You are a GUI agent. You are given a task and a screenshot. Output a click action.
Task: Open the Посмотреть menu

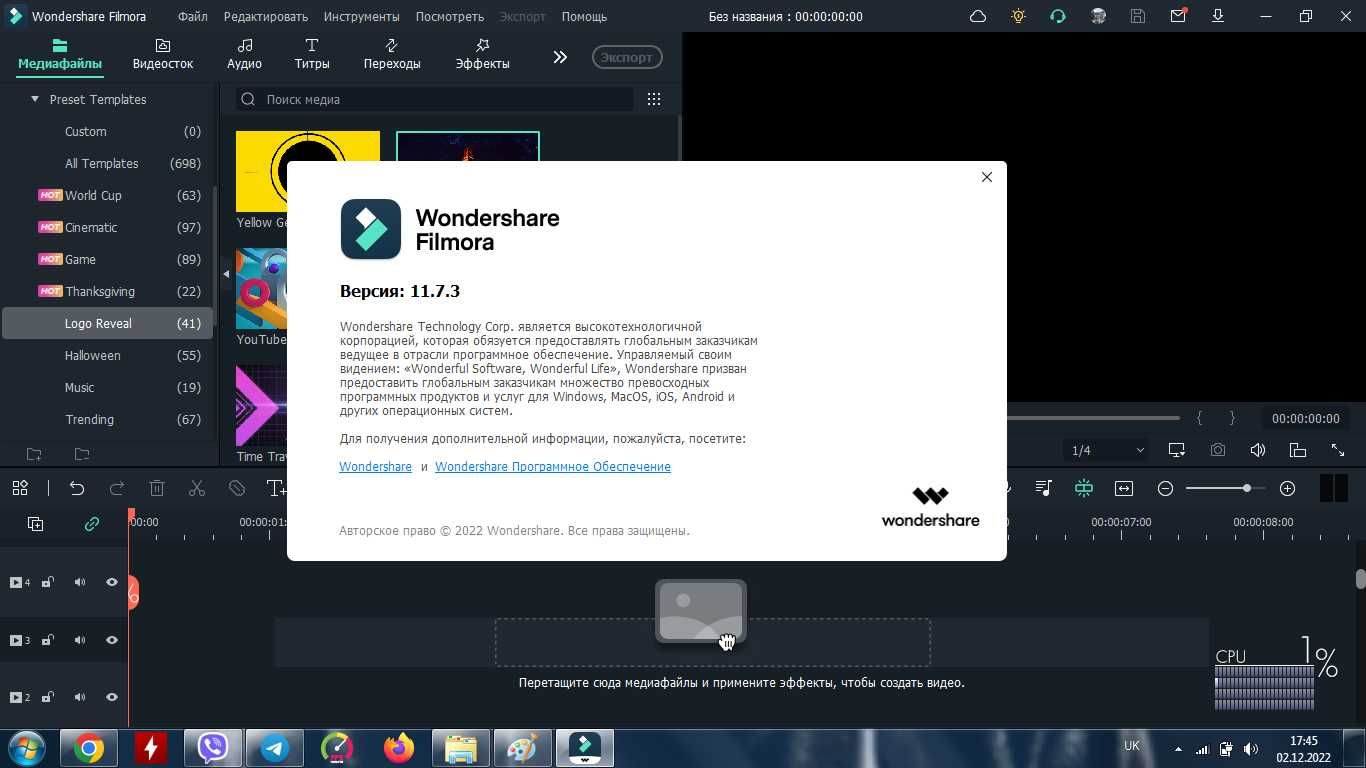(x=449, y=16)
